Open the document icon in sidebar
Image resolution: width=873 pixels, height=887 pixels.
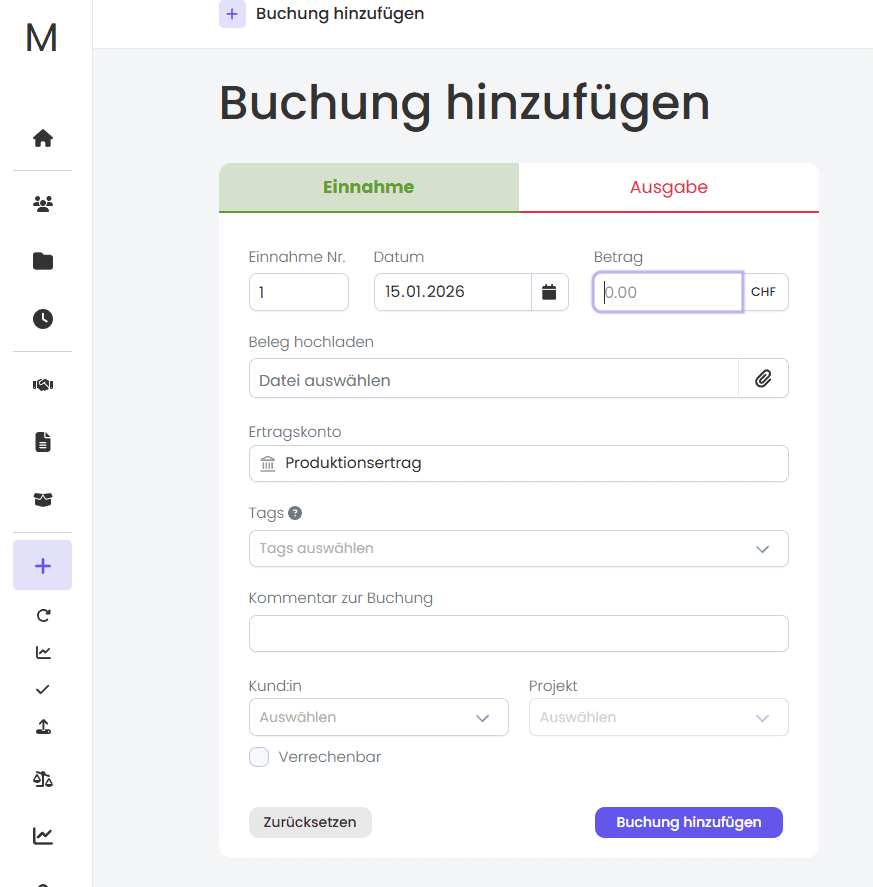pos(43,442)
